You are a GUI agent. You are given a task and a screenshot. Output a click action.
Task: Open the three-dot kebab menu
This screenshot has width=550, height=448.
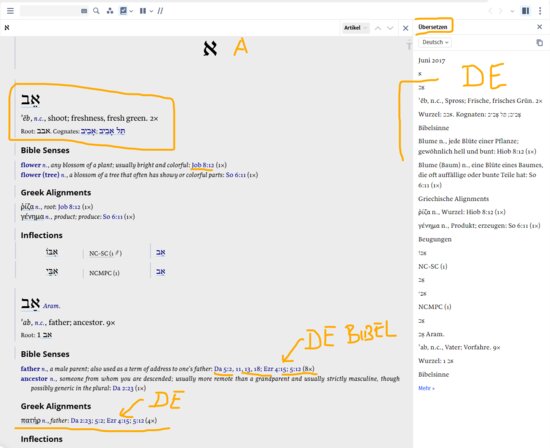click(540, 11)
